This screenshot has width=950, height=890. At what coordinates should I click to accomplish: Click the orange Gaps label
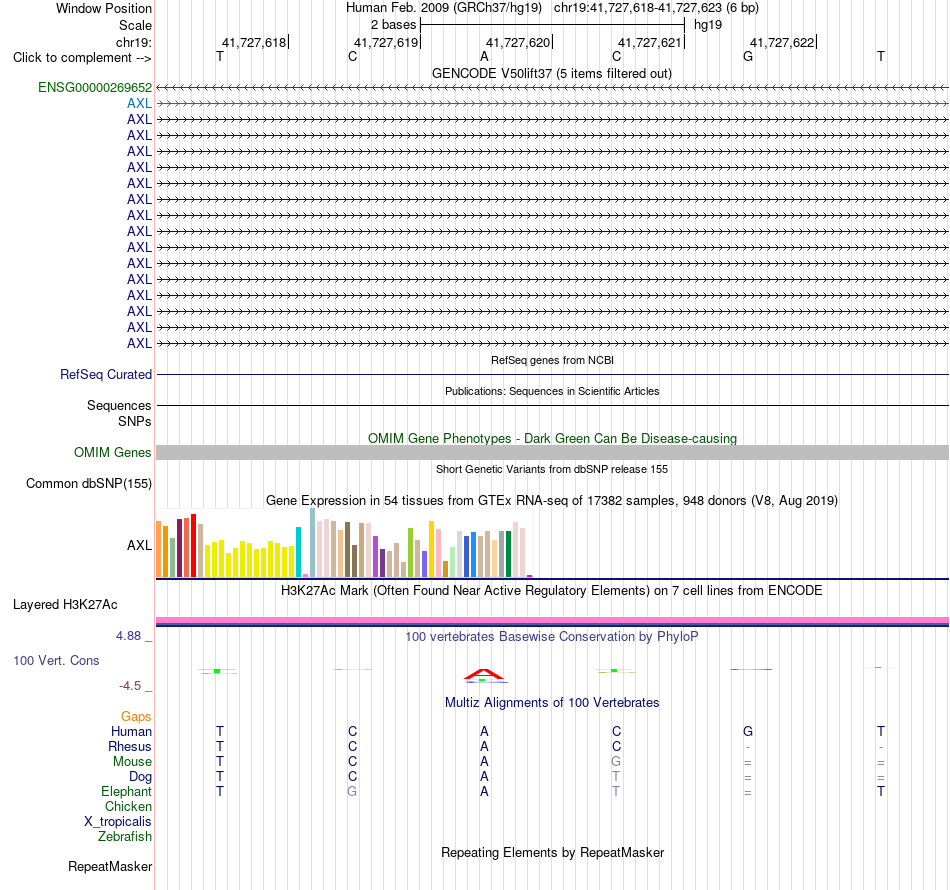(136, 717)
